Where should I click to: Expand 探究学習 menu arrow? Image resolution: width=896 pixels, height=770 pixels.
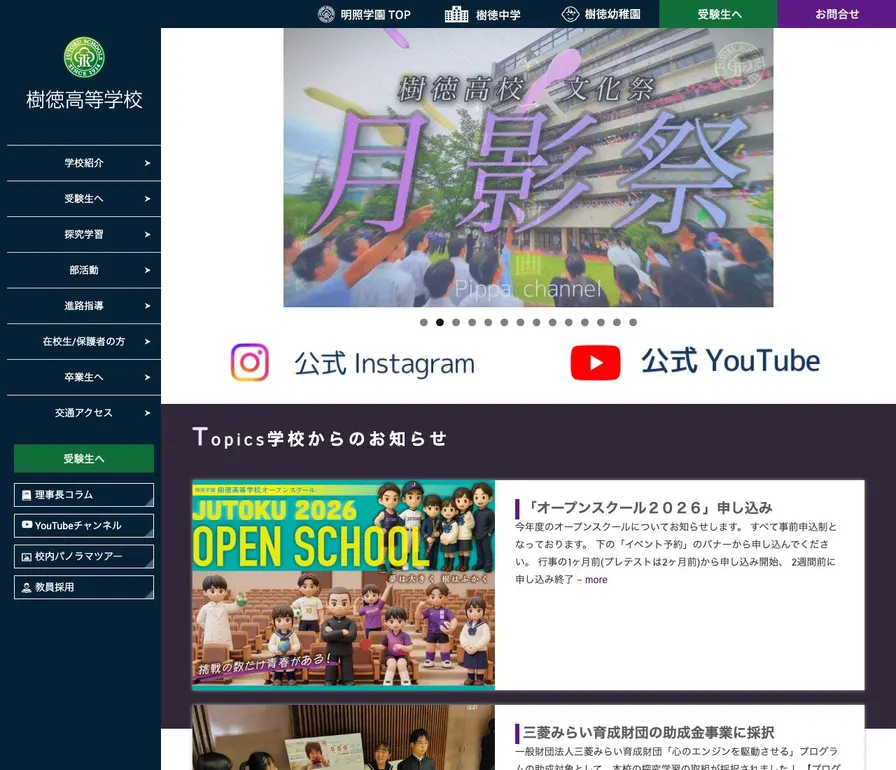[147, 234]
